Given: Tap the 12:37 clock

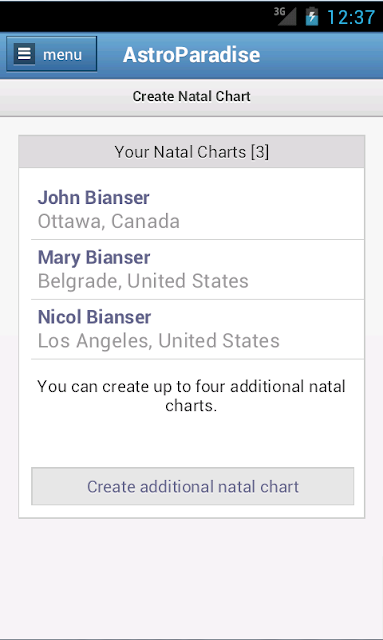Looking at the screenshot, I should [351, 17].
